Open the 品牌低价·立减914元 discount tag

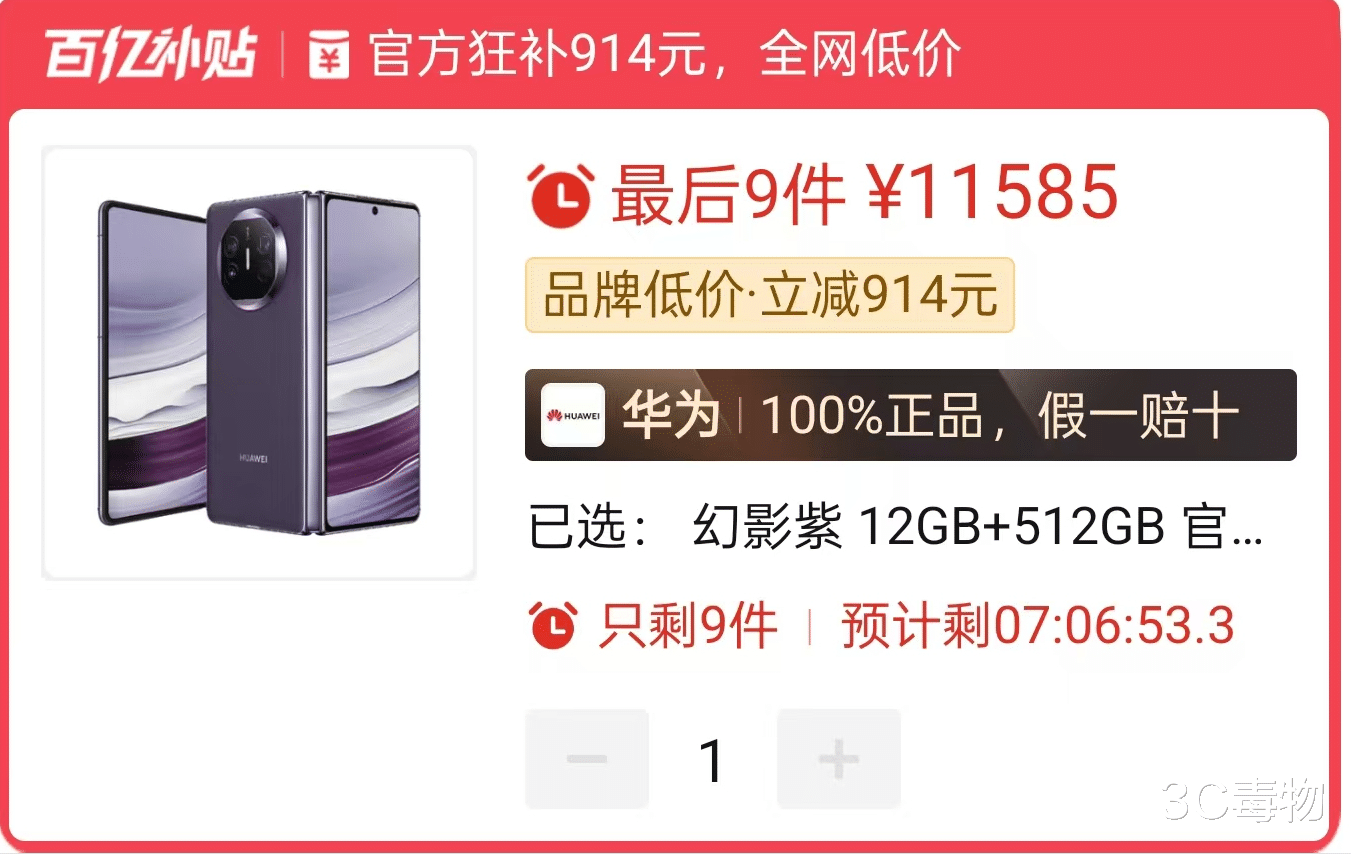click(770, 295)
